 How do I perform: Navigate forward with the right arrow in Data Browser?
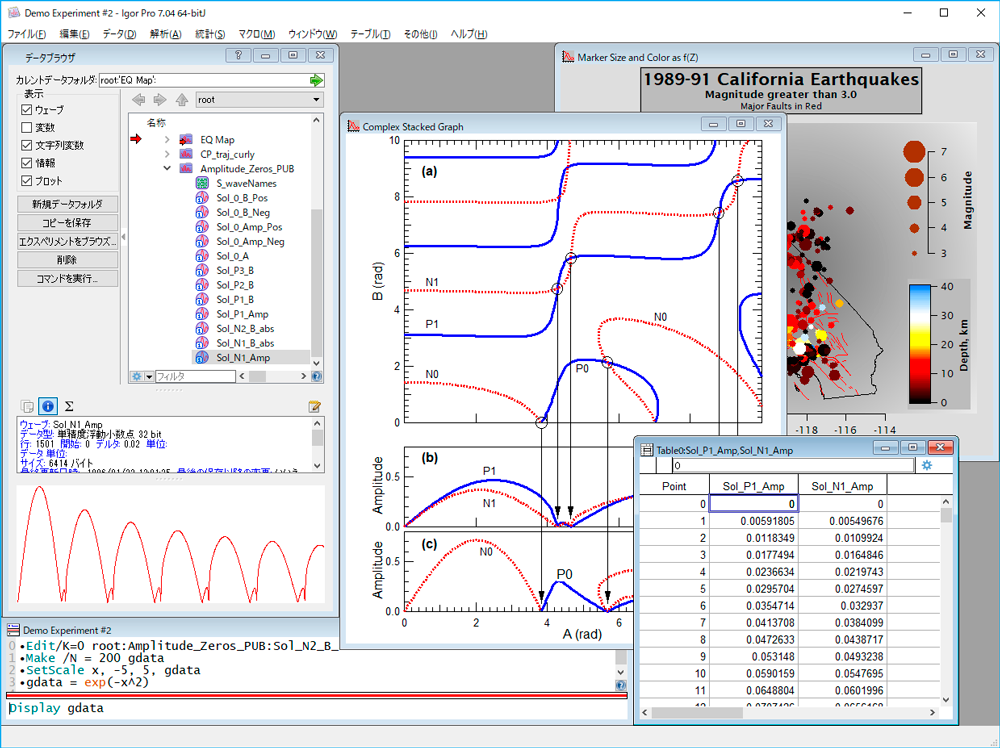point(160,99)
